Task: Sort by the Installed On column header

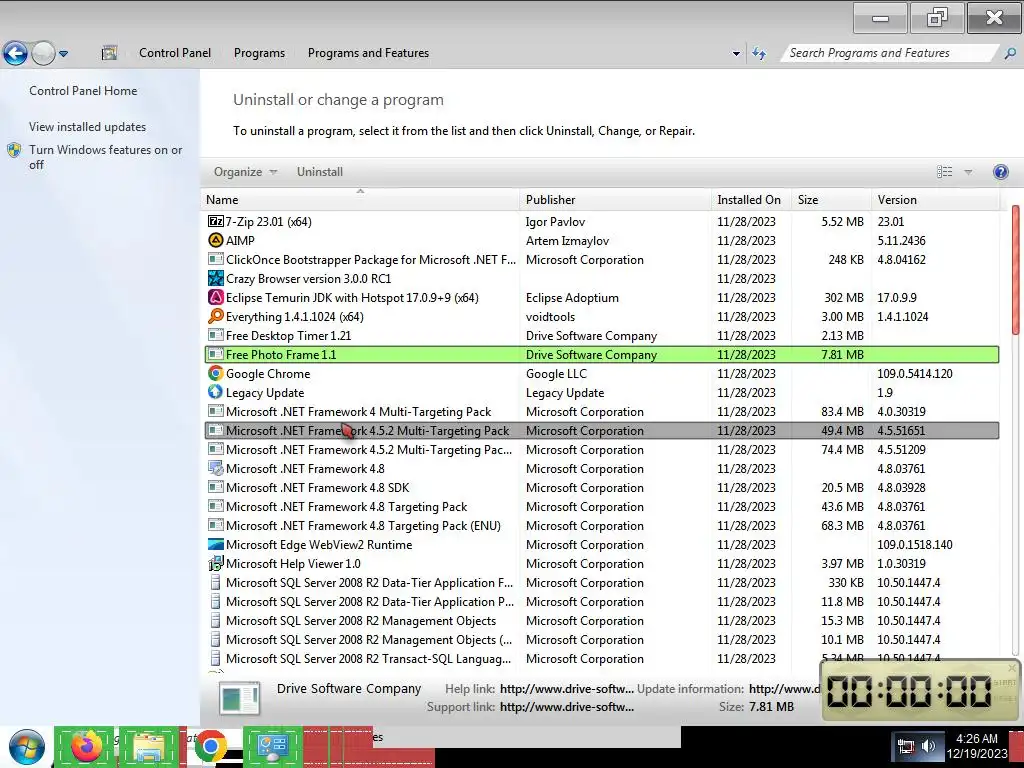Action: point(751,200)
